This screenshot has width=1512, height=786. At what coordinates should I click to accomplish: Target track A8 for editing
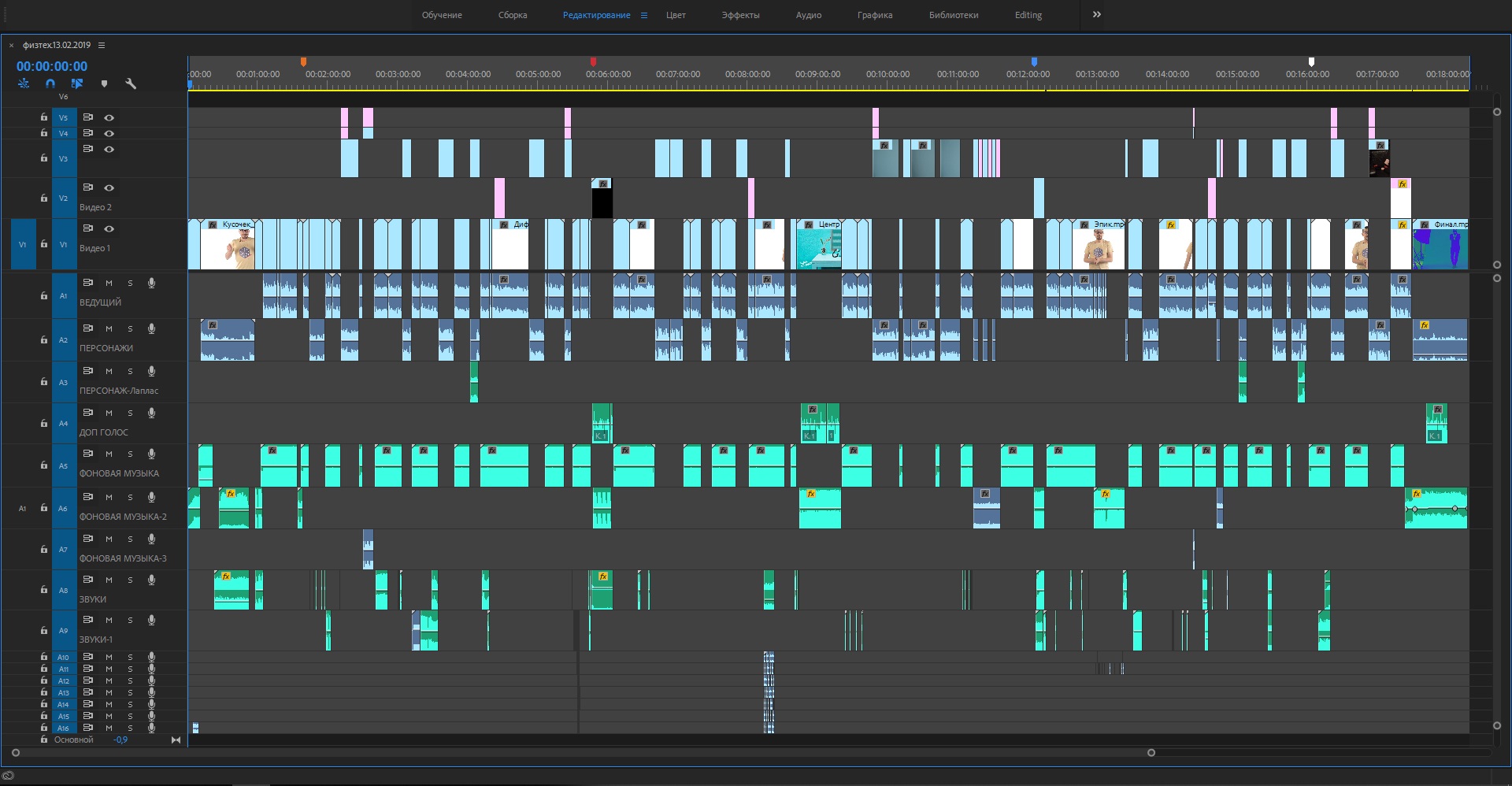pyautogui.click(x=64, y=590)
